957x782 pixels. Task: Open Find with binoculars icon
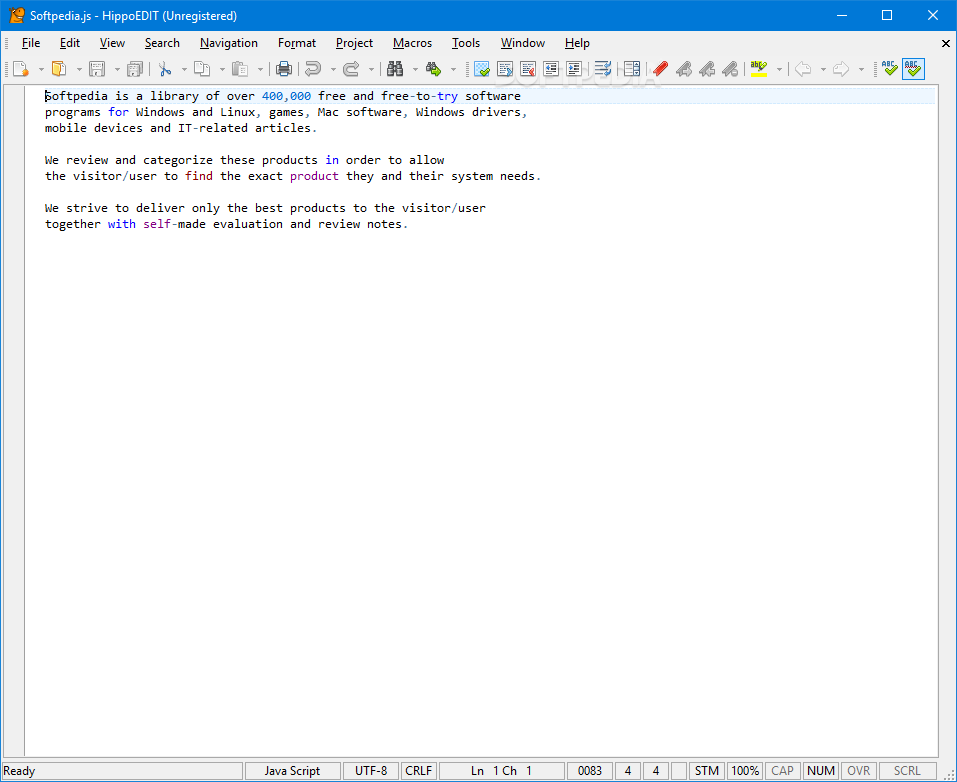395,69
